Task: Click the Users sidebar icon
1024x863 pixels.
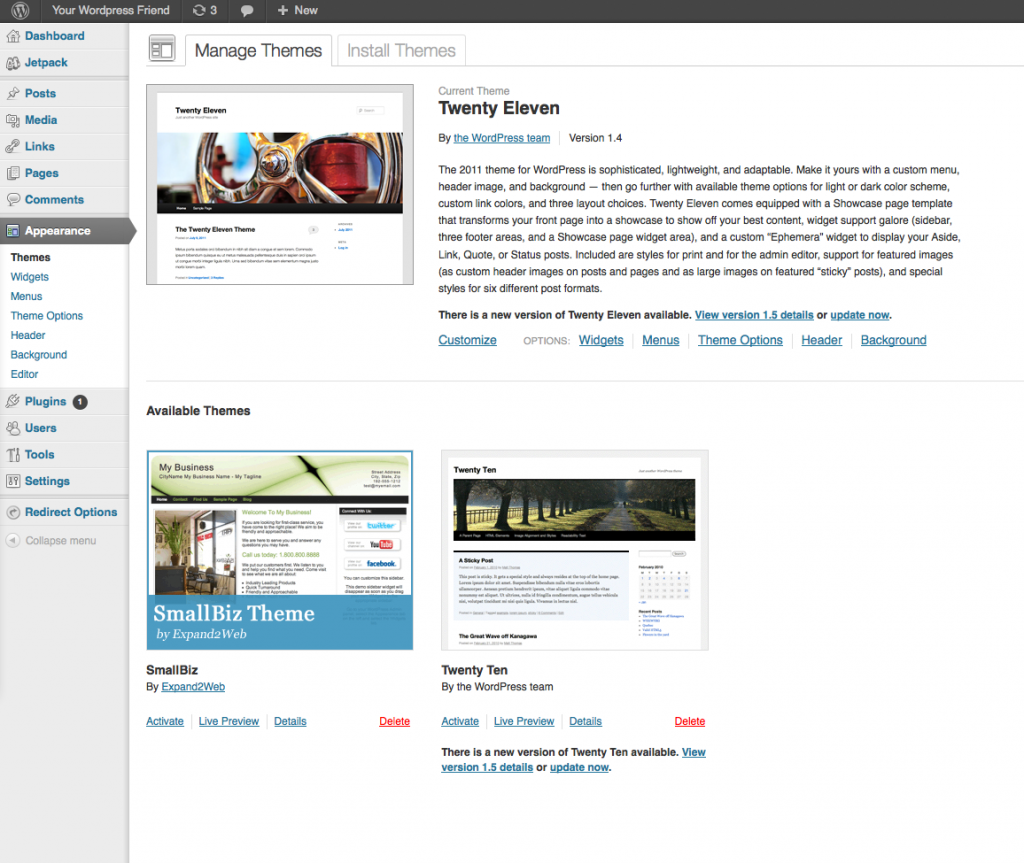Action: click(x=13, y=428)
